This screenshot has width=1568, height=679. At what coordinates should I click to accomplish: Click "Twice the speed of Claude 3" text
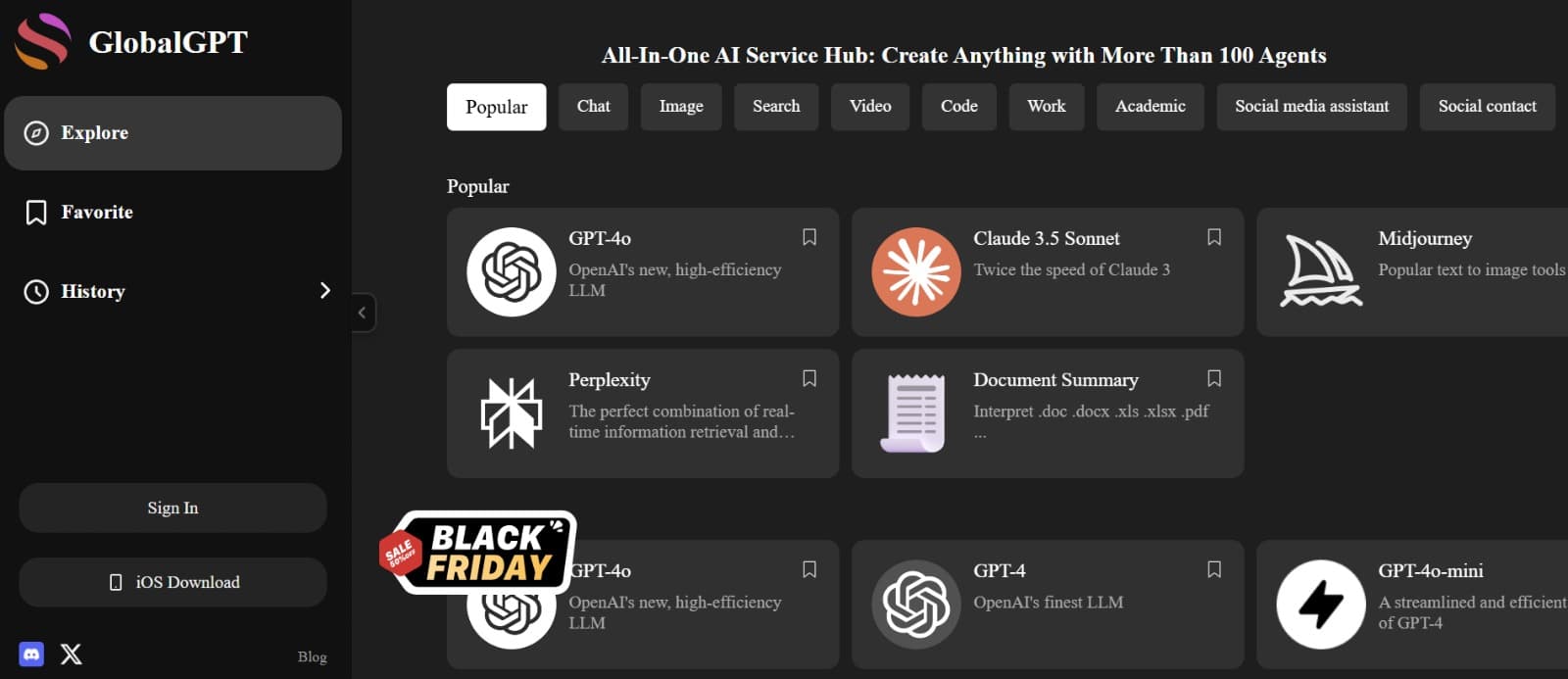click(x=1072, y=269)
